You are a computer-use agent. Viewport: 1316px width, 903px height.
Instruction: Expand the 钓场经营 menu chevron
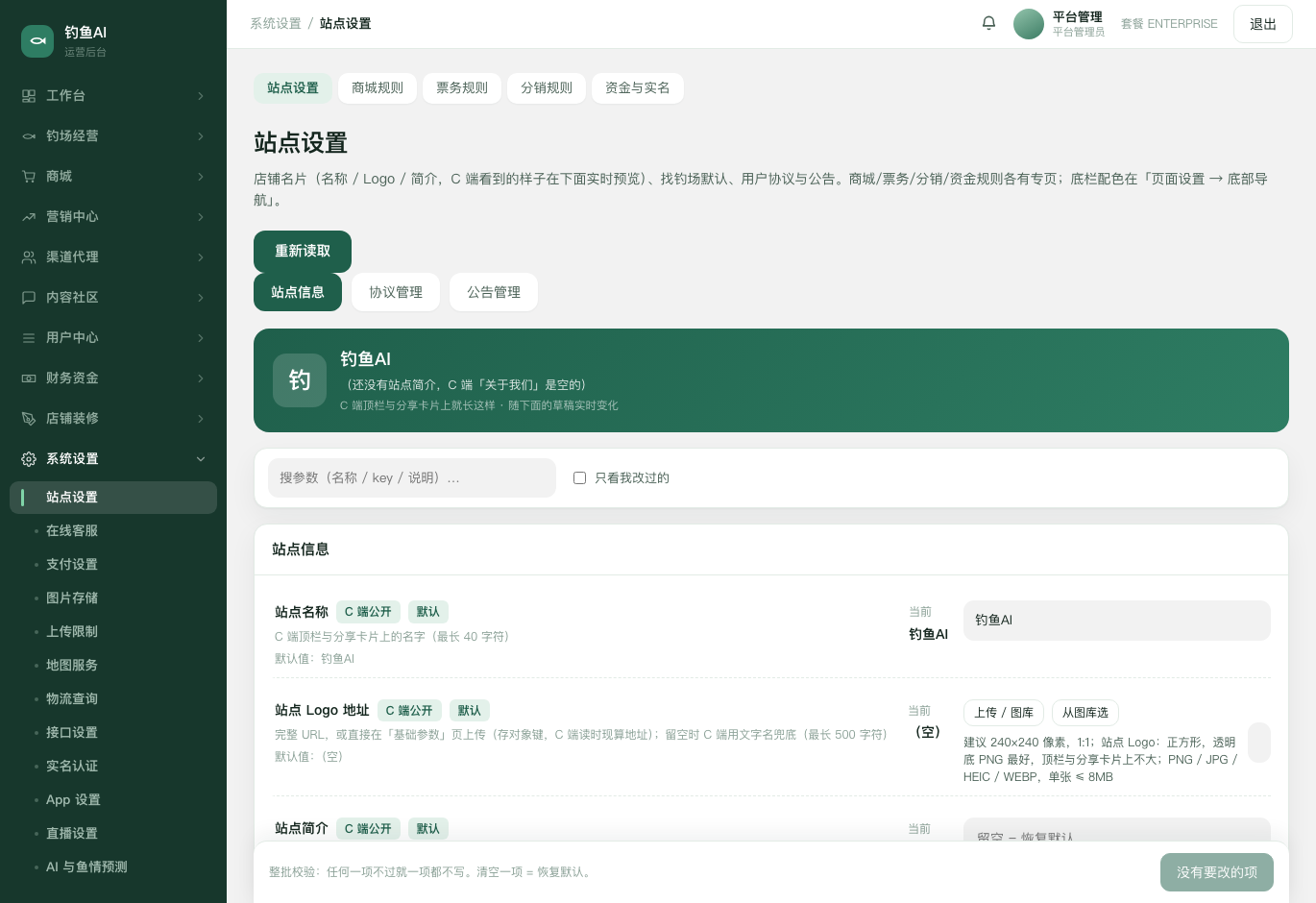coord(201,136)
